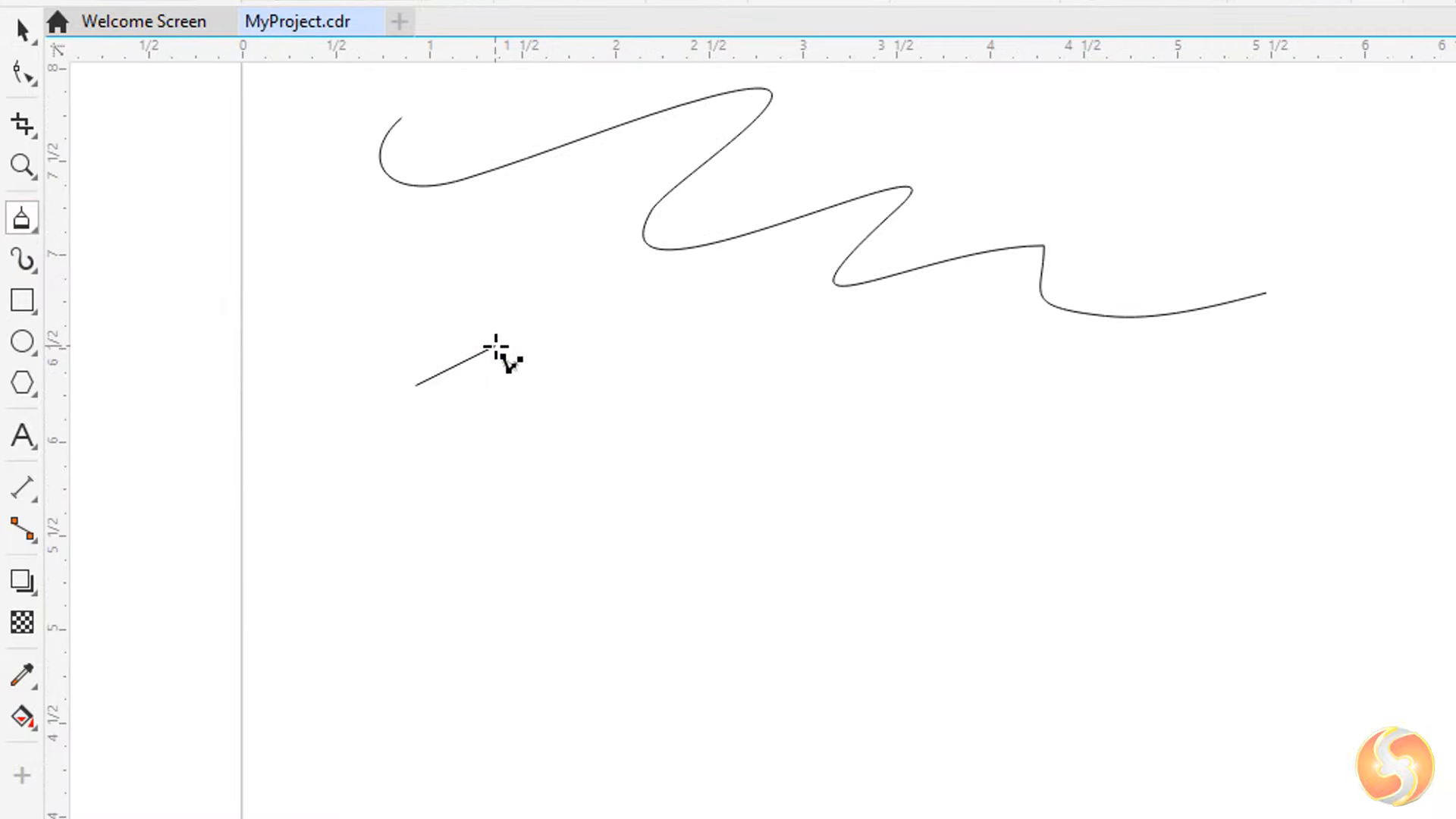Screen dimensions: 1456x819
Task: Click the Welcome Screen tab
Action: click(x=144, y=21)
